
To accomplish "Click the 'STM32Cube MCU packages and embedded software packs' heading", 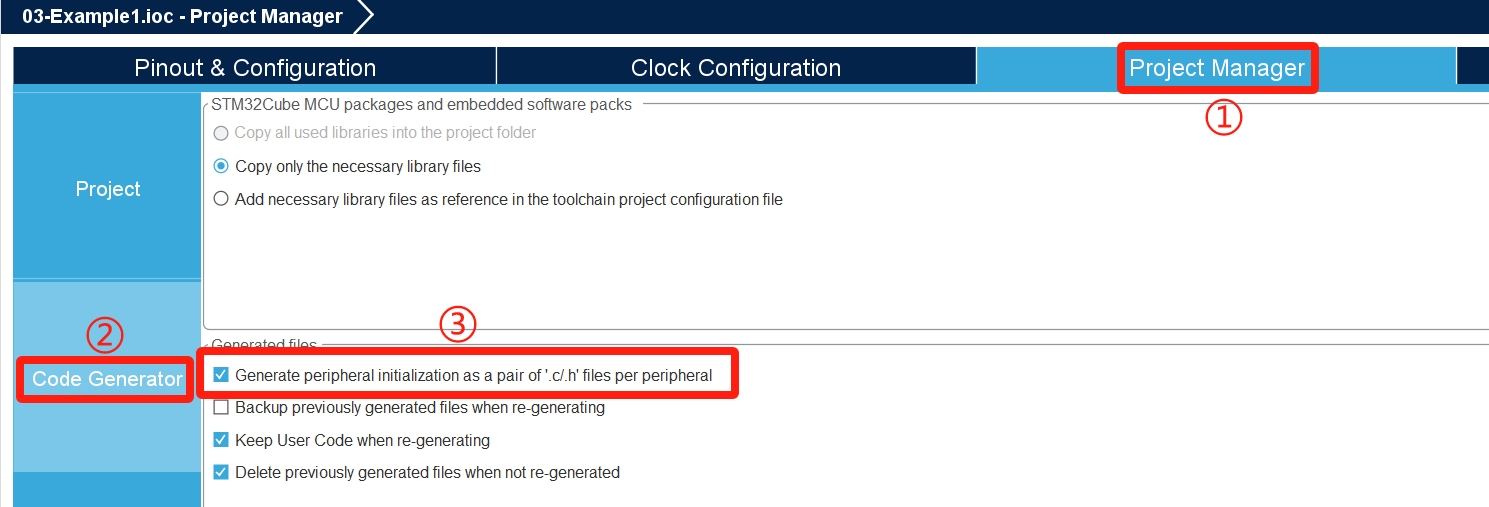I will (x=421, y=104).
